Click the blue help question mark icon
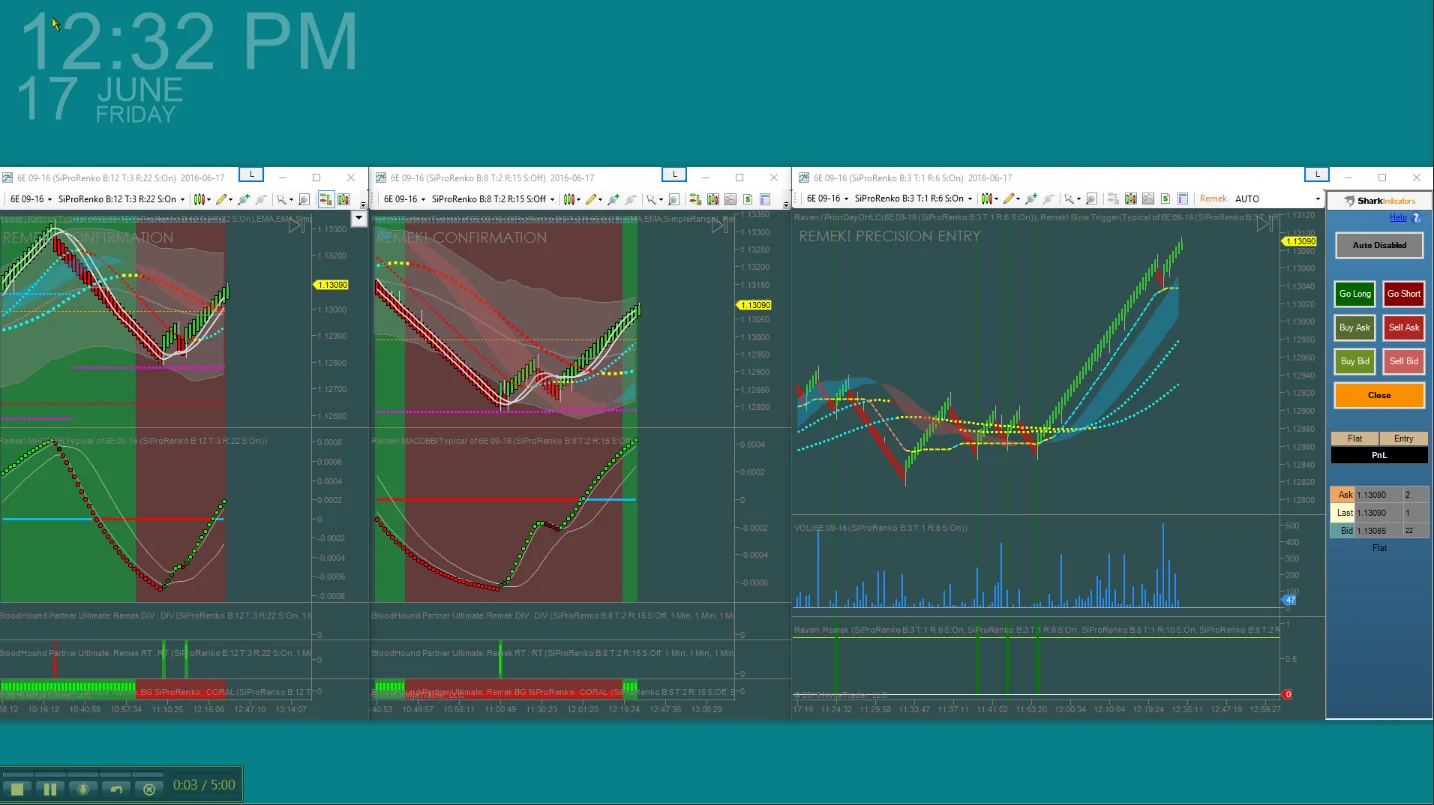1434x805 pixels. coord(1416,217)
